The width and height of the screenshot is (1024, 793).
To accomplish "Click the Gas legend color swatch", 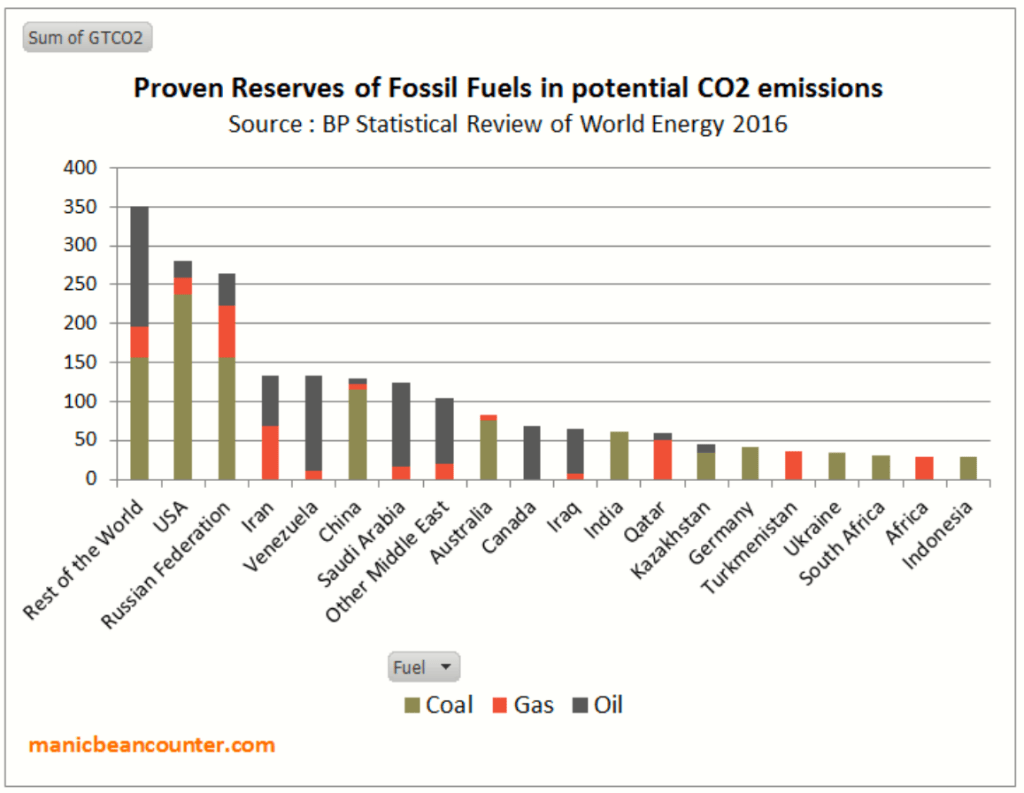I will coord(501,706).
